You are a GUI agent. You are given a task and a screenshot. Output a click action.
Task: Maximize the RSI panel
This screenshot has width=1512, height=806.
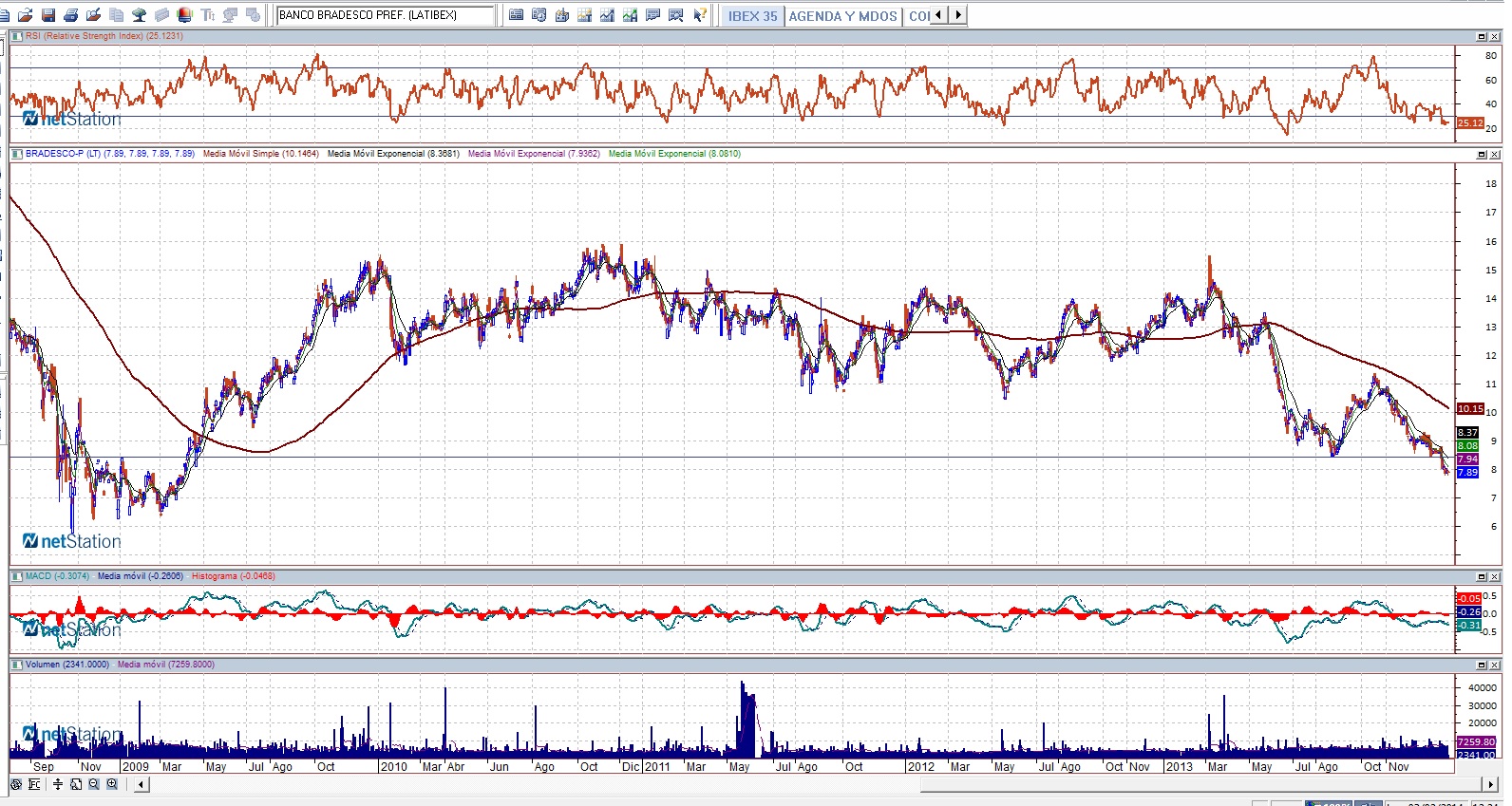(x=1482, y=36)
